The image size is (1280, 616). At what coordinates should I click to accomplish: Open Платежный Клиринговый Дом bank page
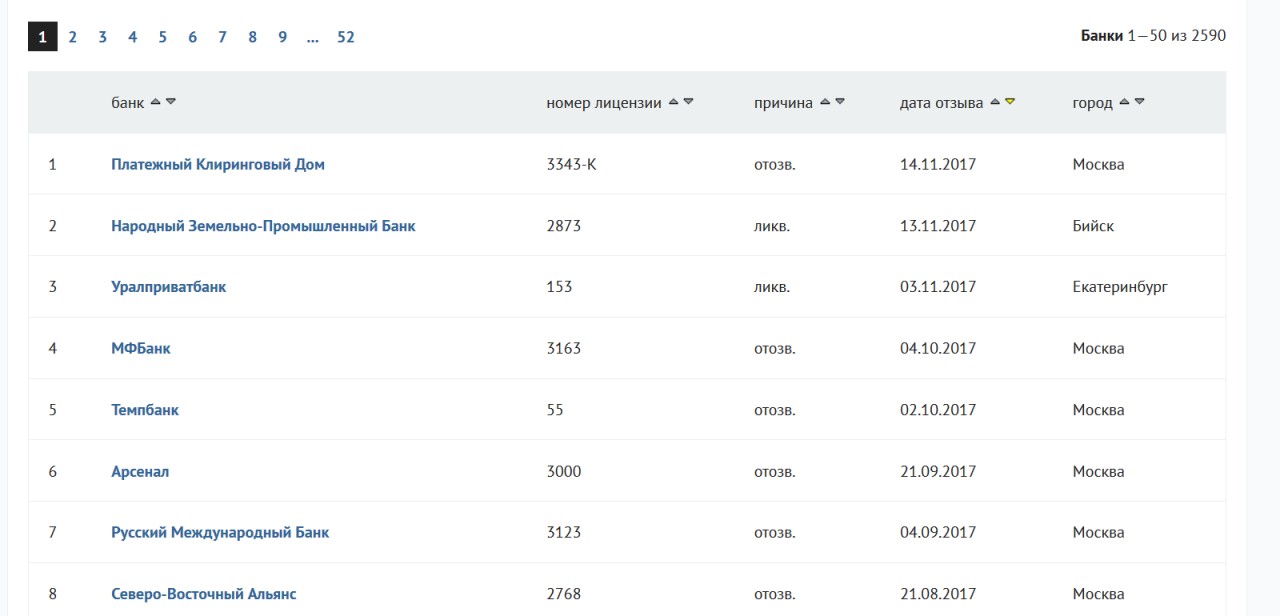(x=218, y=164)
